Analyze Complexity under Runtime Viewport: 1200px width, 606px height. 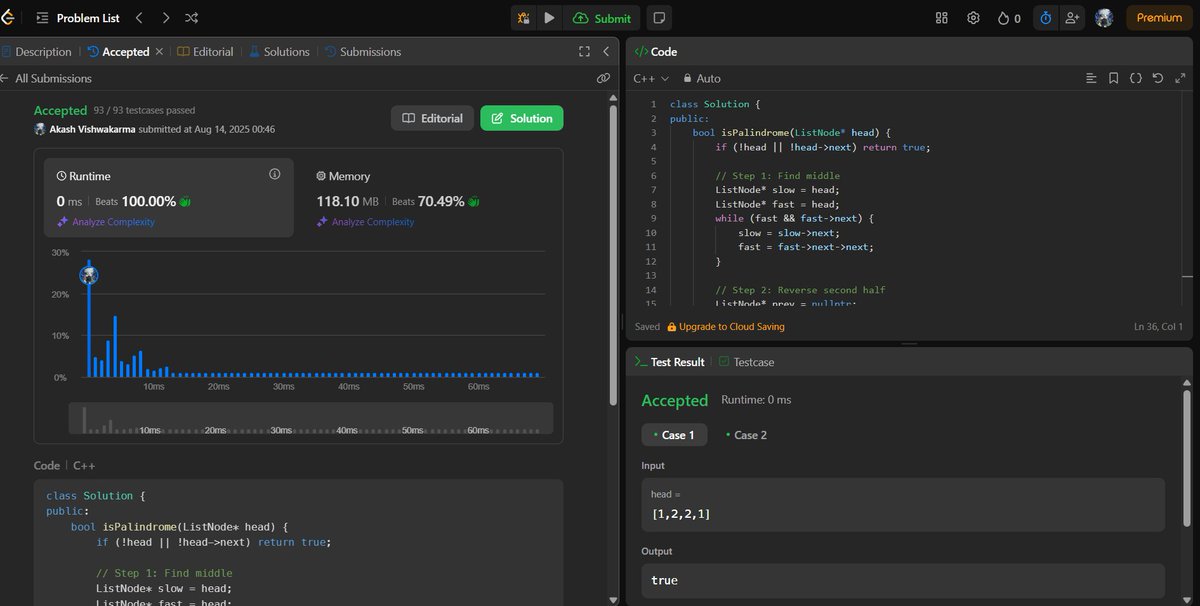(x=105, y=222)
